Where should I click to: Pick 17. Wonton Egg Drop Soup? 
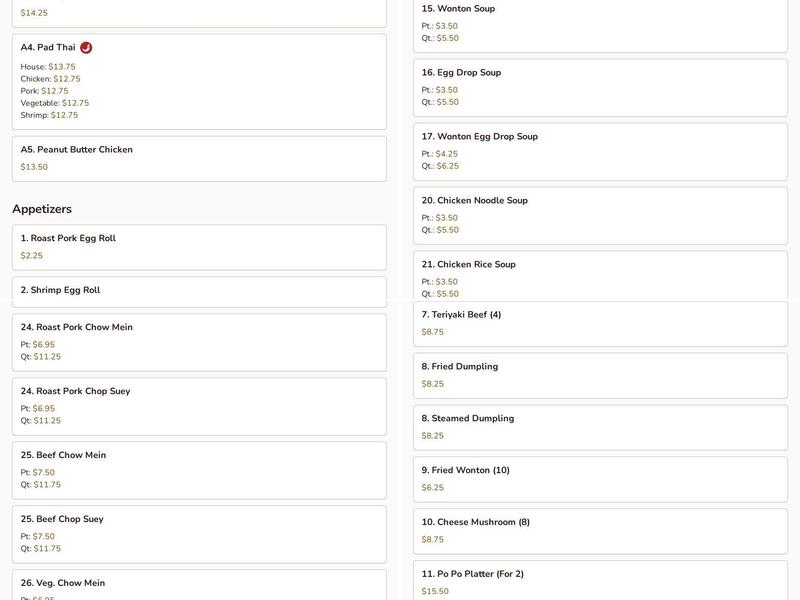coord(600,152)
